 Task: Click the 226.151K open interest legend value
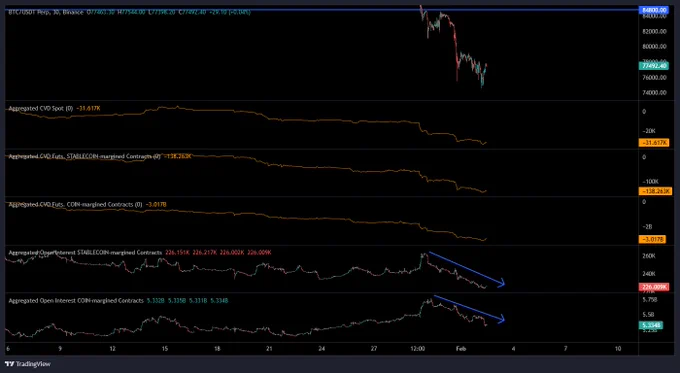(177, 252)
